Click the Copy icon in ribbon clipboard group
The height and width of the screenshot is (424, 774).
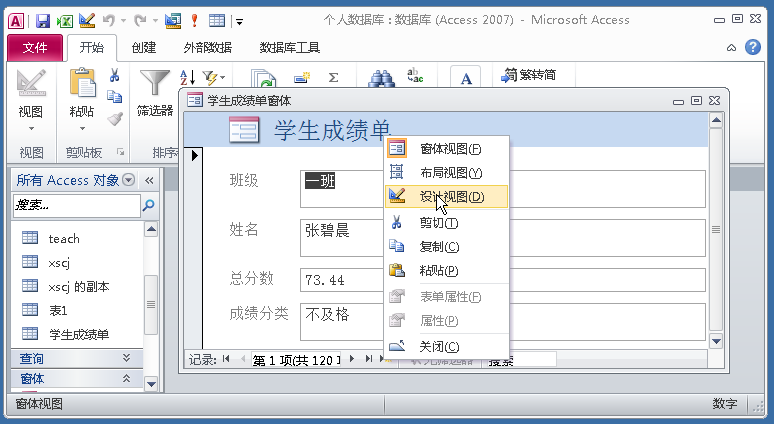click(115, 97)
